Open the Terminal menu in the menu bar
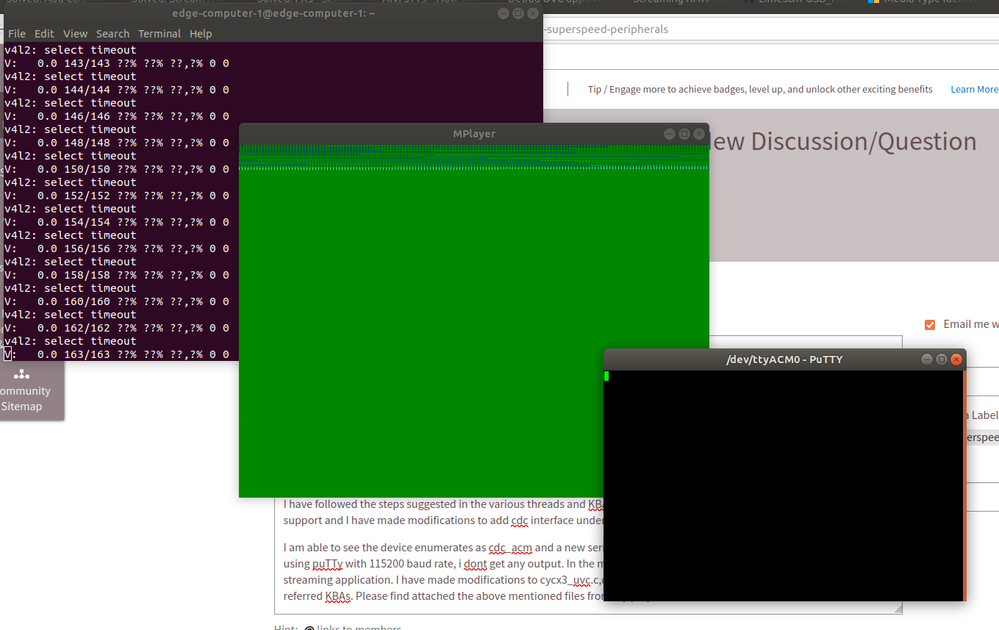 [x=159, y=34]
